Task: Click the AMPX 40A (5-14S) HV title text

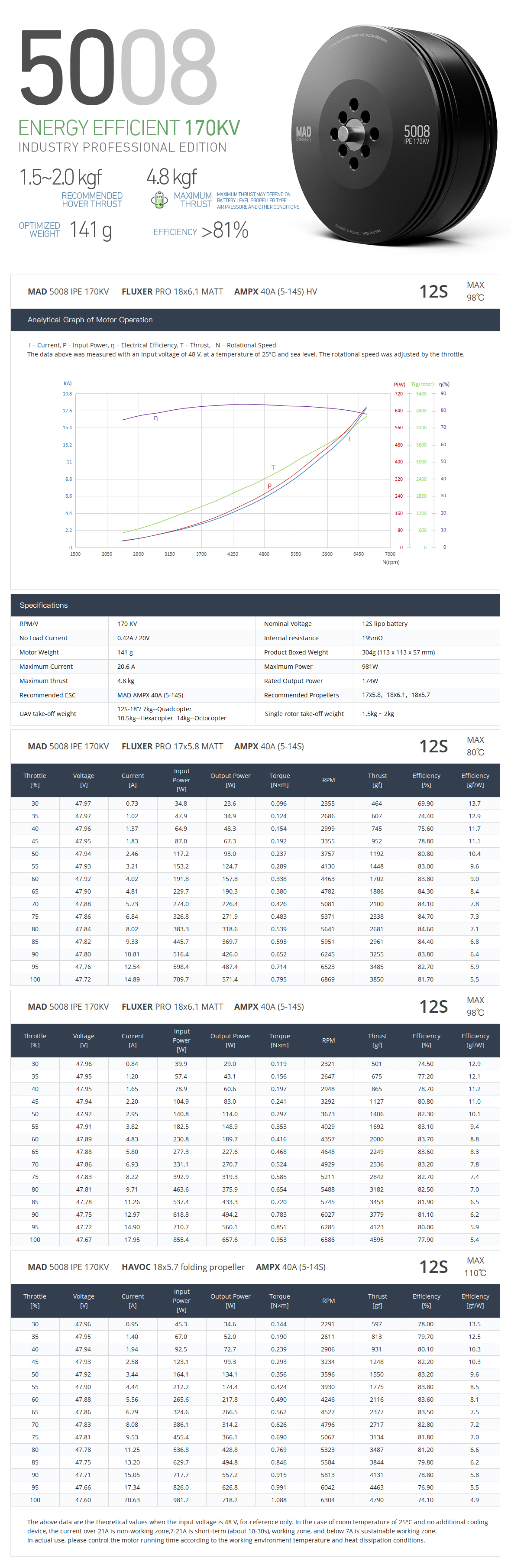Action: pos(275,292)
